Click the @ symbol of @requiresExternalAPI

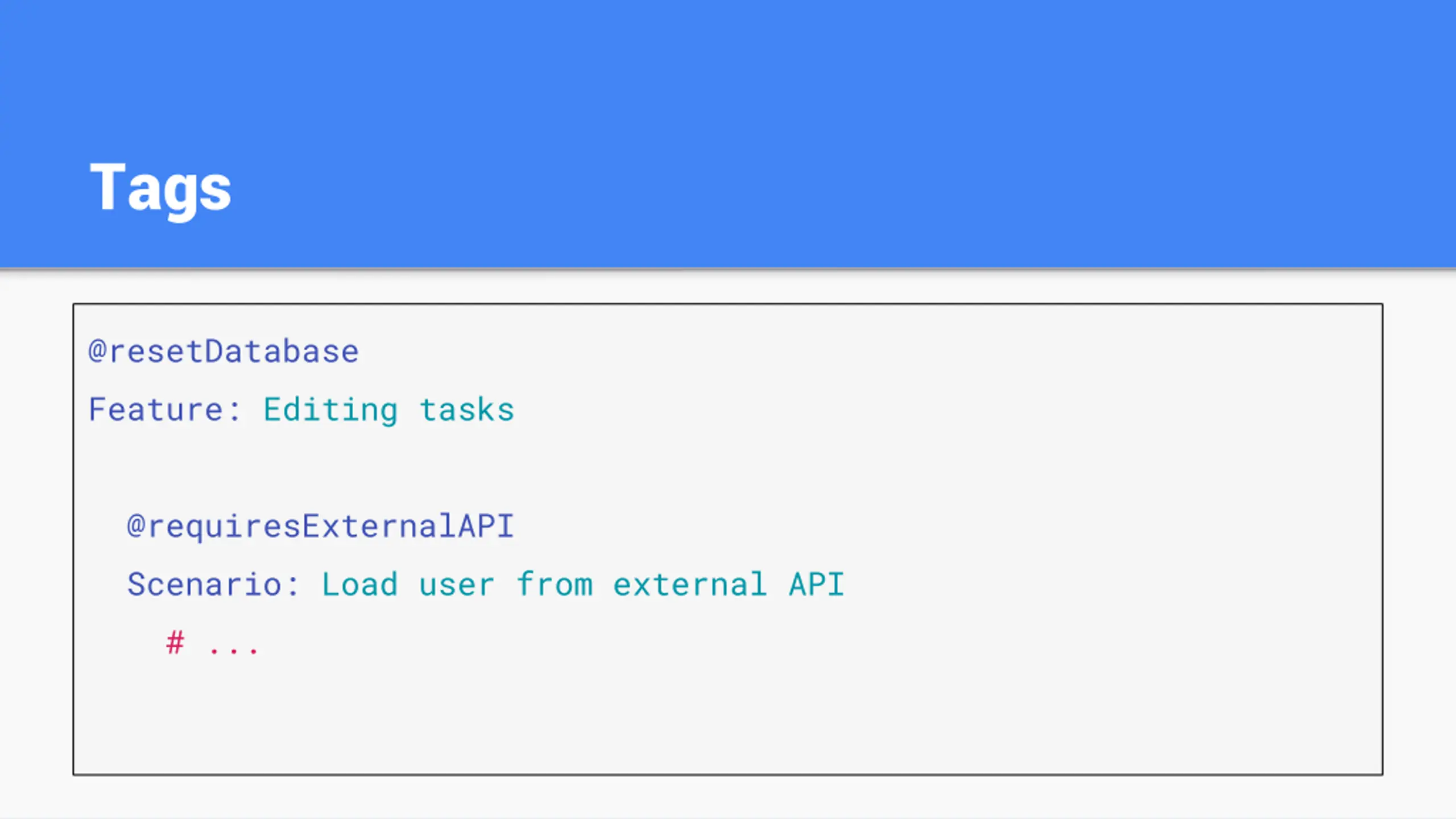[x=136, y=526]
